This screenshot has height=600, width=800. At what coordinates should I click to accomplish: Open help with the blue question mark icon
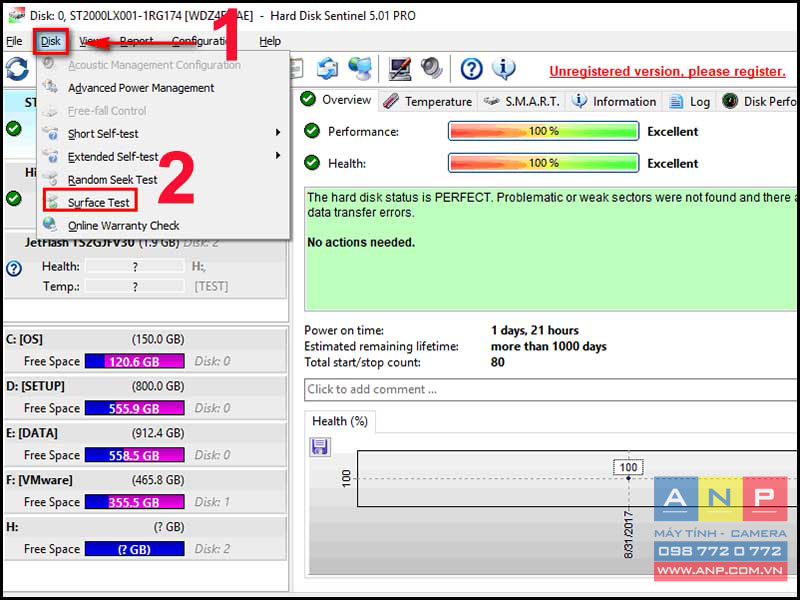471,69
